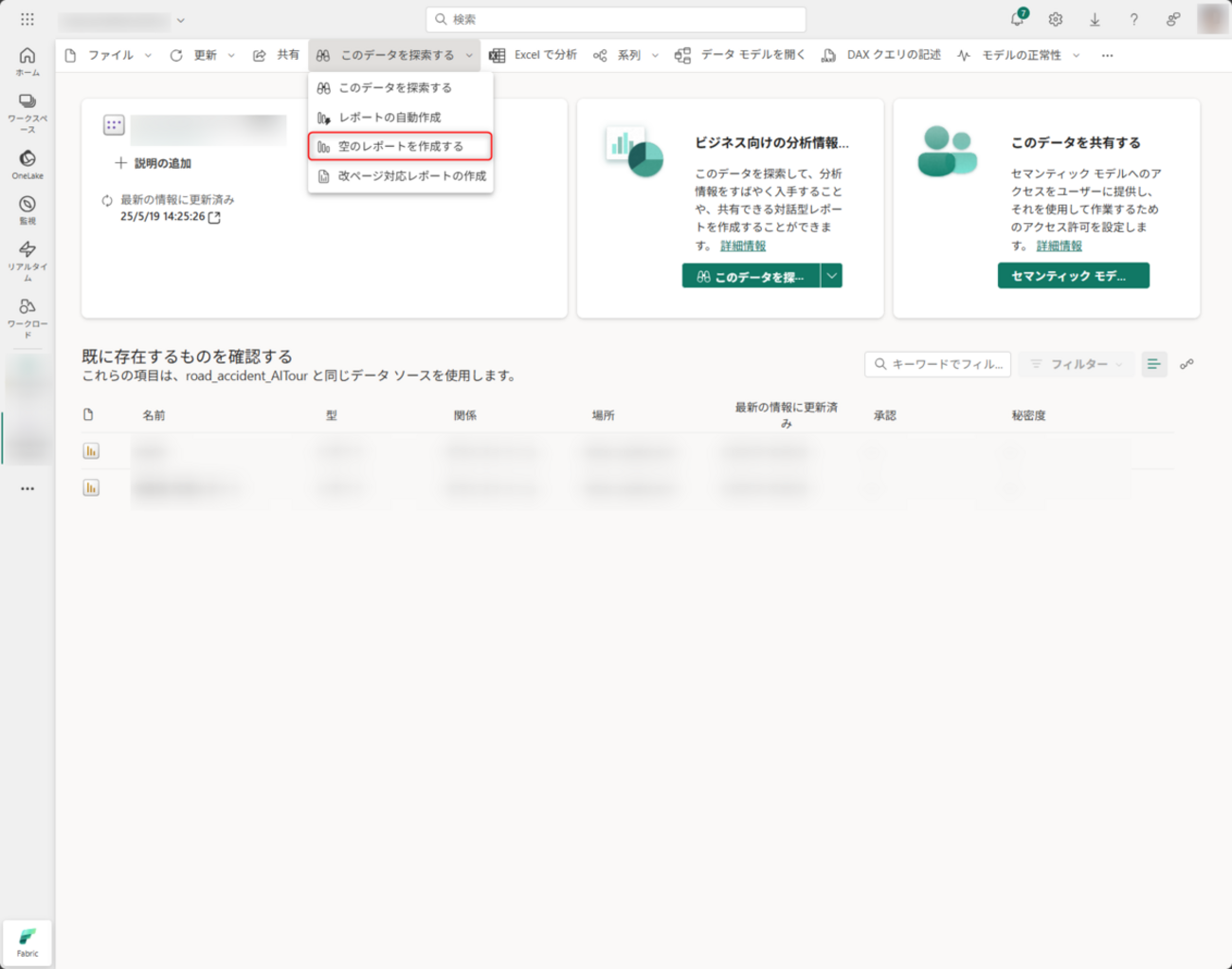
Task: Click the キーワードでフィル... filter input field
Action: coord(938,364)
